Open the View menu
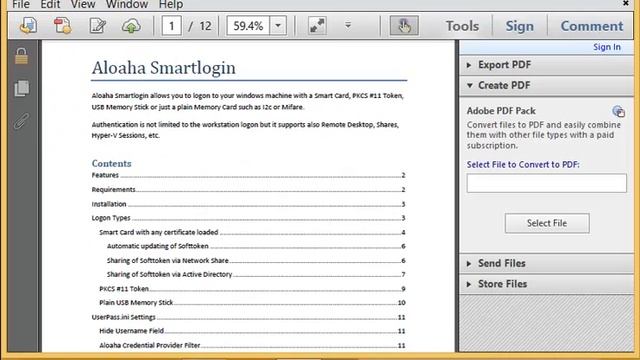The image size is (640, 360). tap(83, 4)
